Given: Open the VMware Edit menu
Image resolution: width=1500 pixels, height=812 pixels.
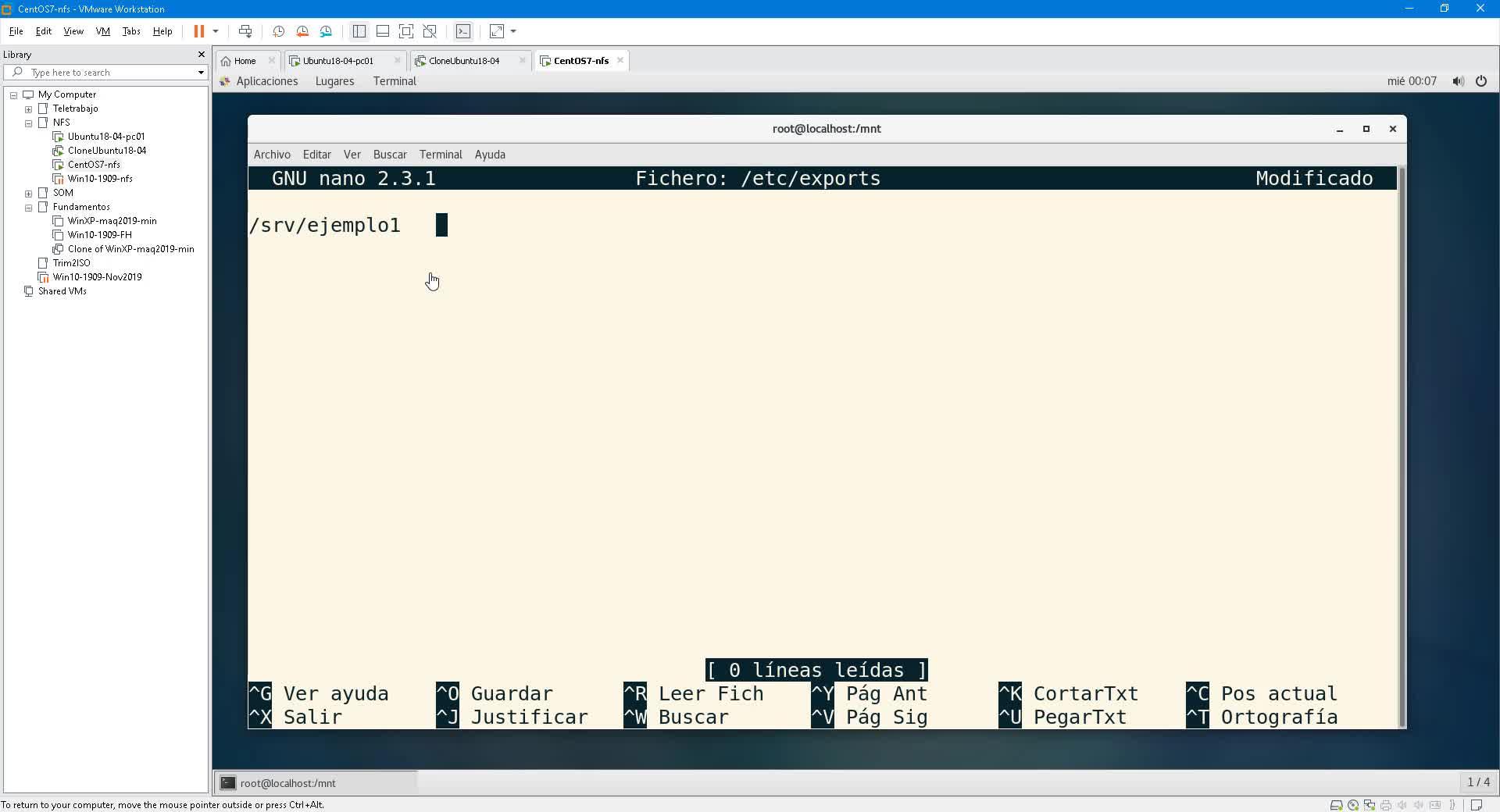Looking at the screenshot, I should 44,31.
